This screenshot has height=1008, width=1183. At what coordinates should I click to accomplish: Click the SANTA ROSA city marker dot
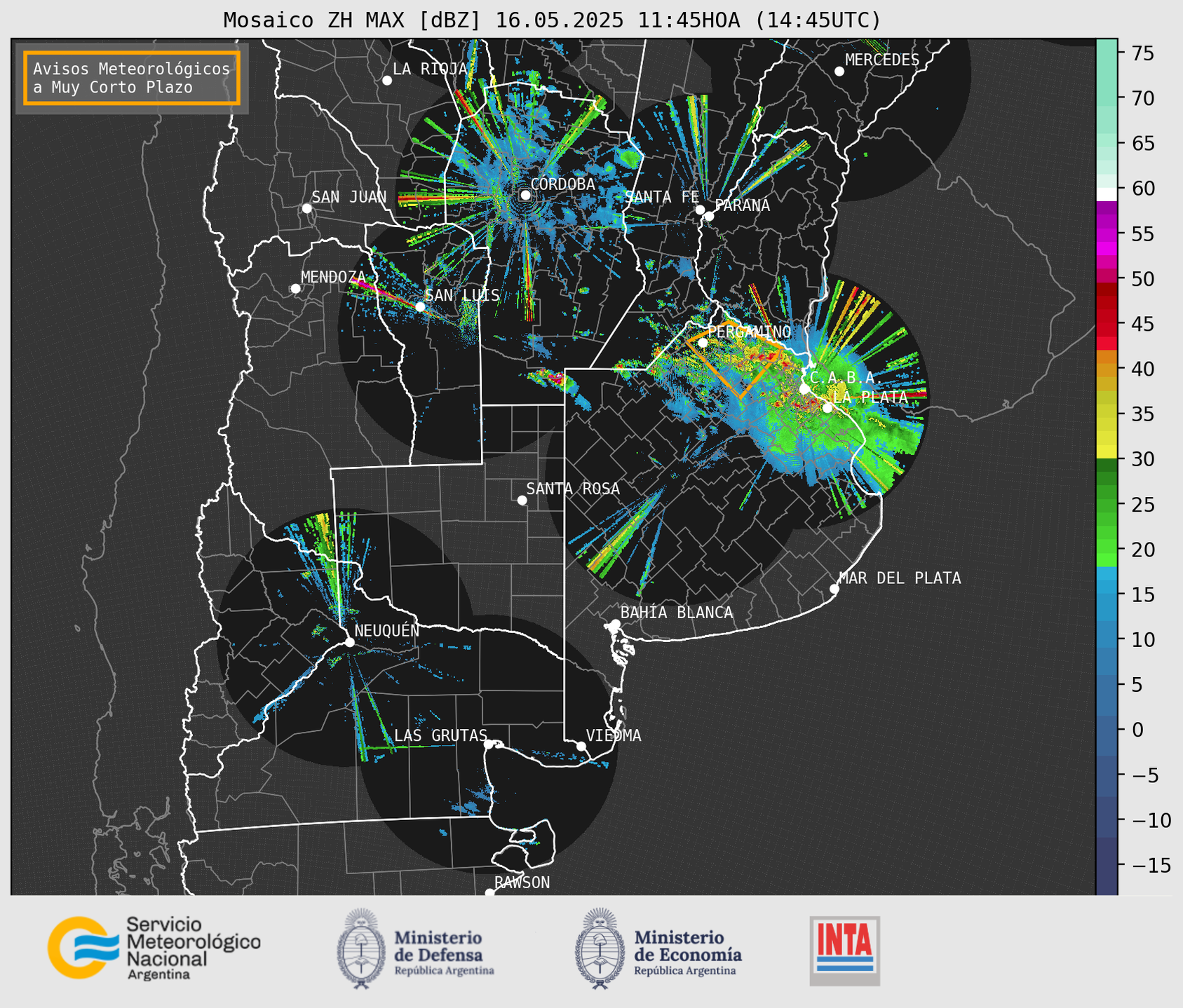(x=522, y=500)
